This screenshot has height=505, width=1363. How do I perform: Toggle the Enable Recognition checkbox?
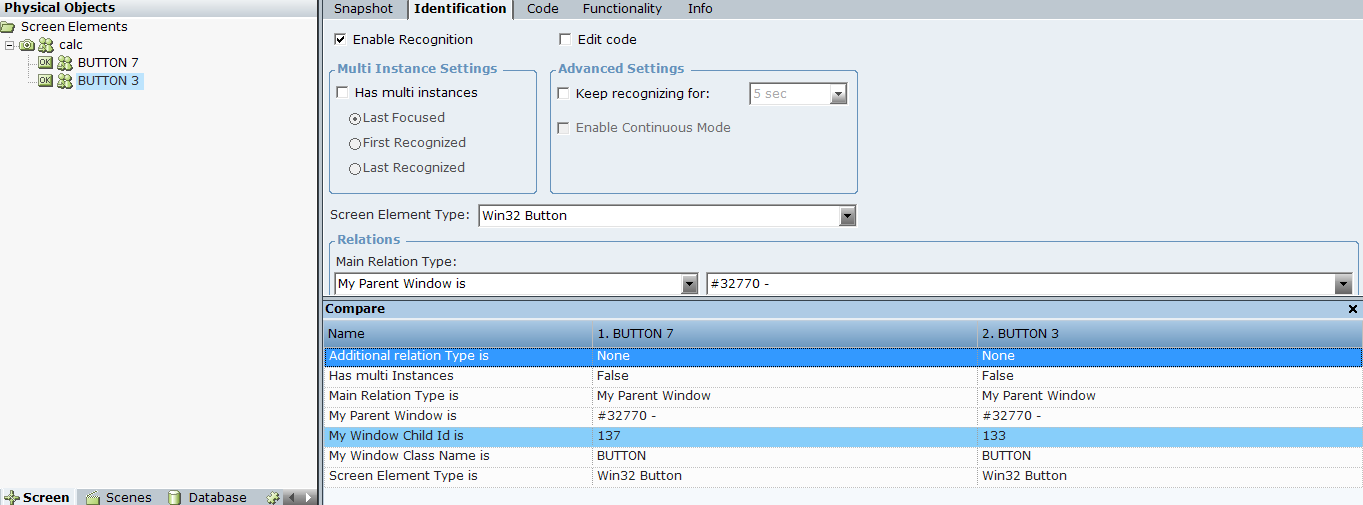[340, 40]
